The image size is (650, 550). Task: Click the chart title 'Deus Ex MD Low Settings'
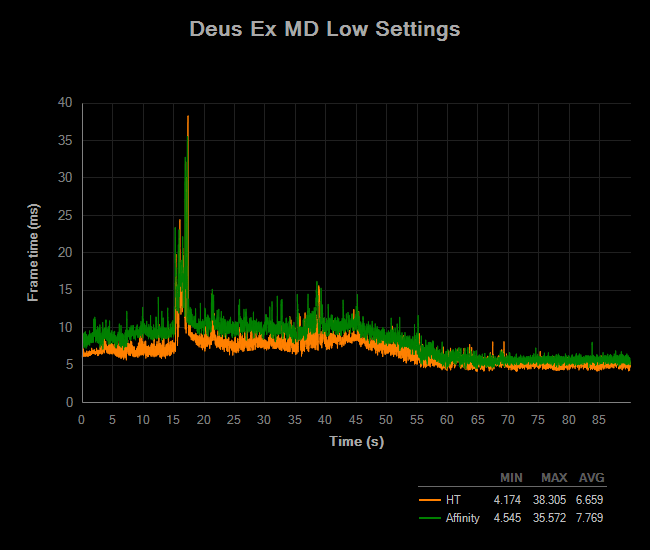[x=325, y=29]
